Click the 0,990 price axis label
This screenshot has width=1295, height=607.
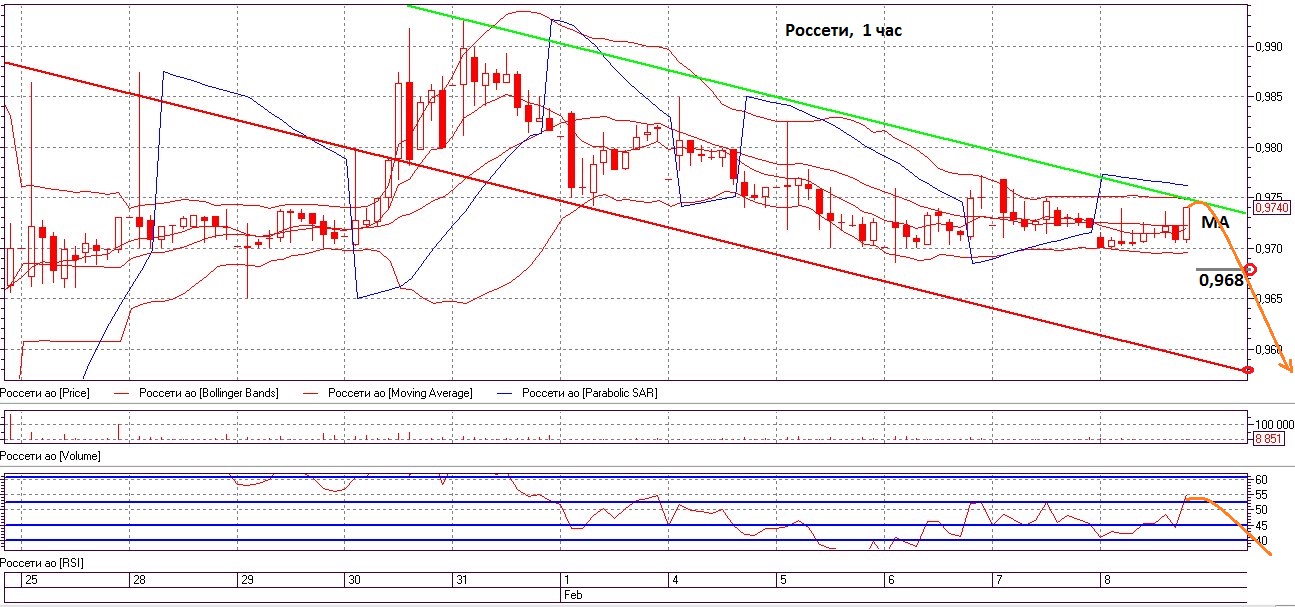[x=1271, y=47]
